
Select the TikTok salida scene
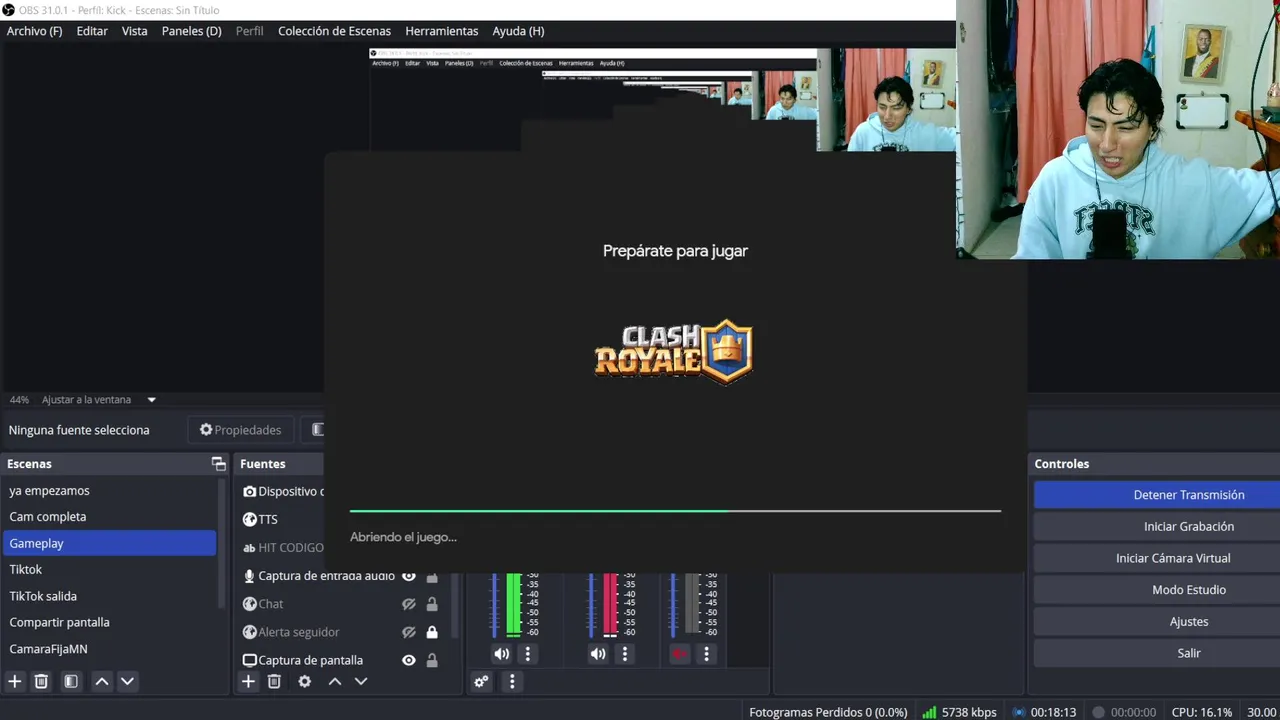pyautogui.click(x=108, y=596)
